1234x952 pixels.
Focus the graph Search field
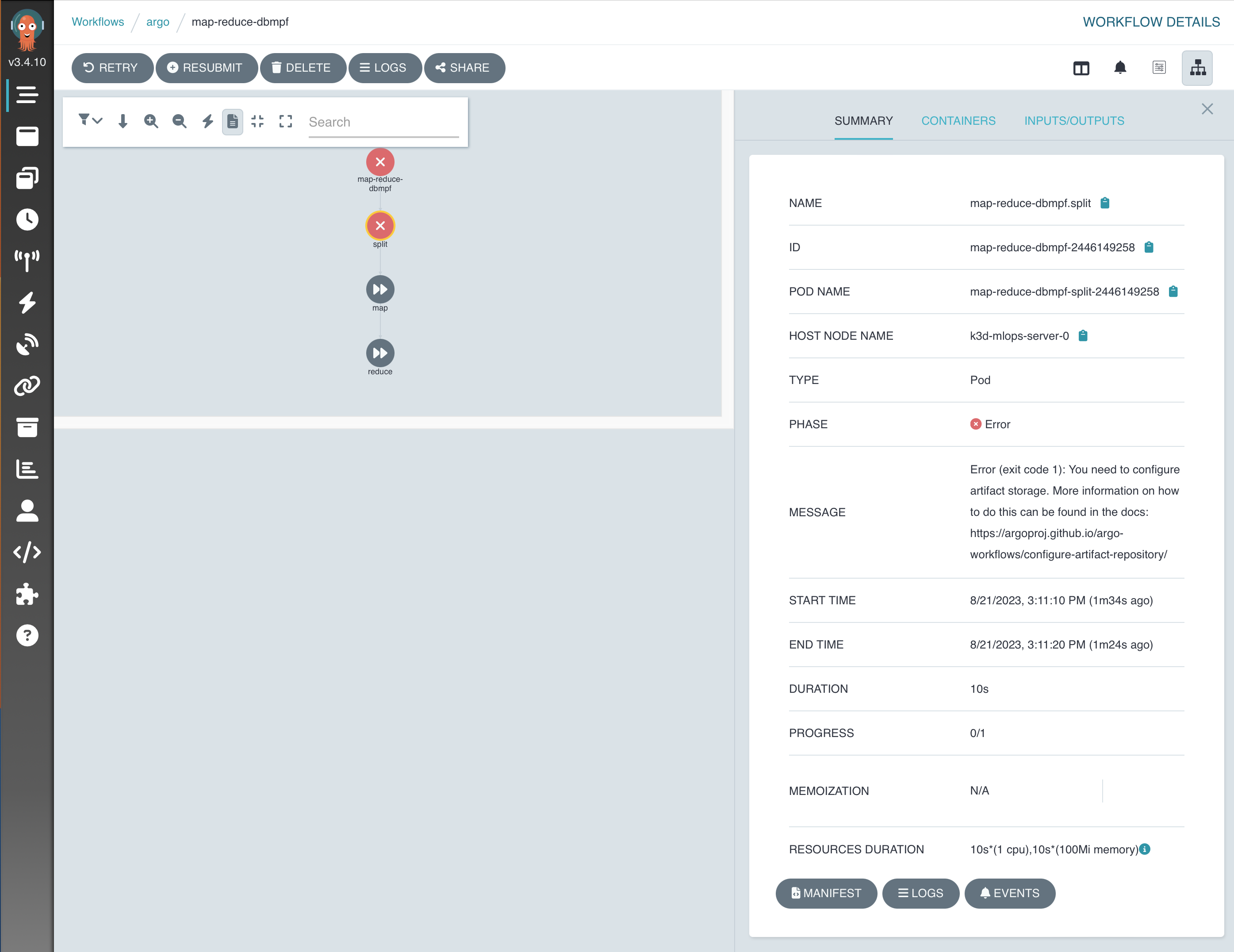383,122
